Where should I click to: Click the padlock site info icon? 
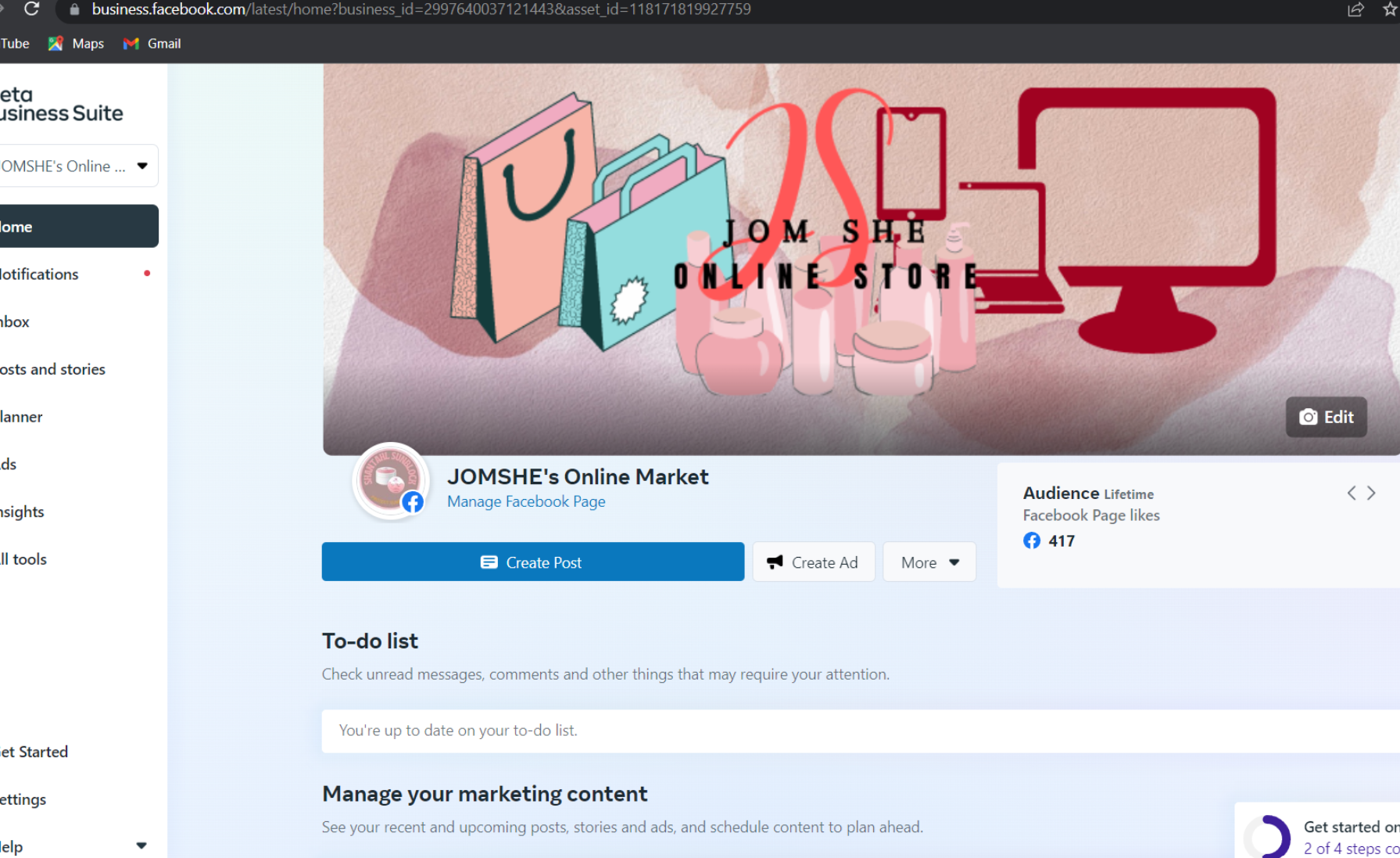point(75,9)
